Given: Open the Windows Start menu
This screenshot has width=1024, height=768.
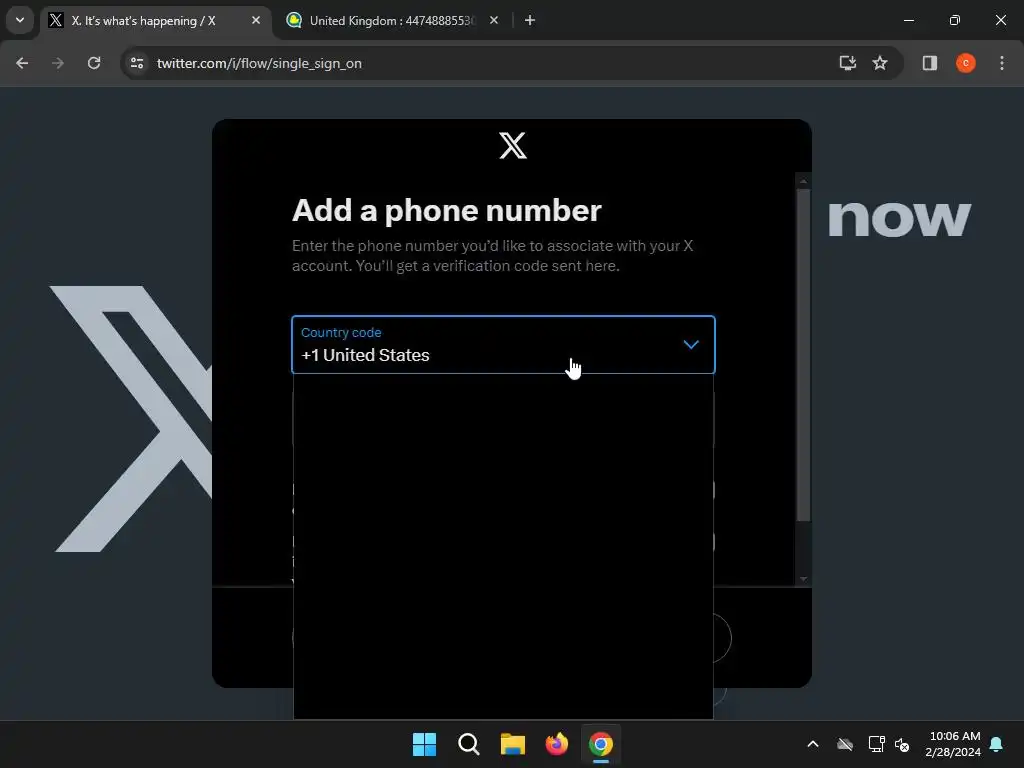Looking at the screenshot, I should 424,744.
